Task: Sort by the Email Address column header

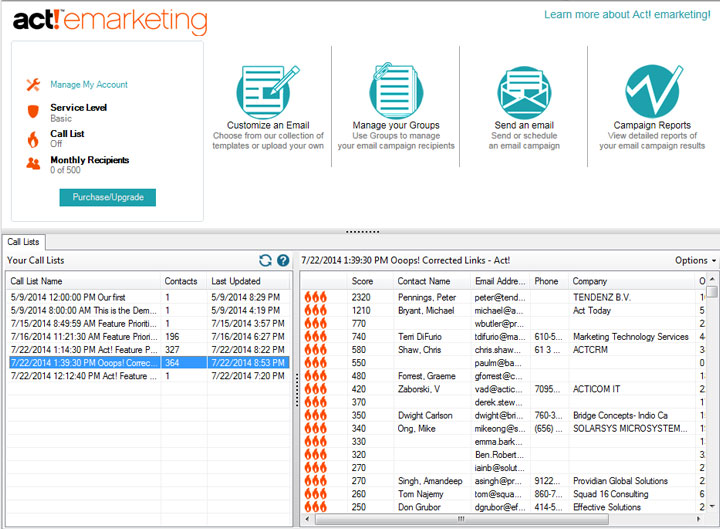Action: pos(501,281)
